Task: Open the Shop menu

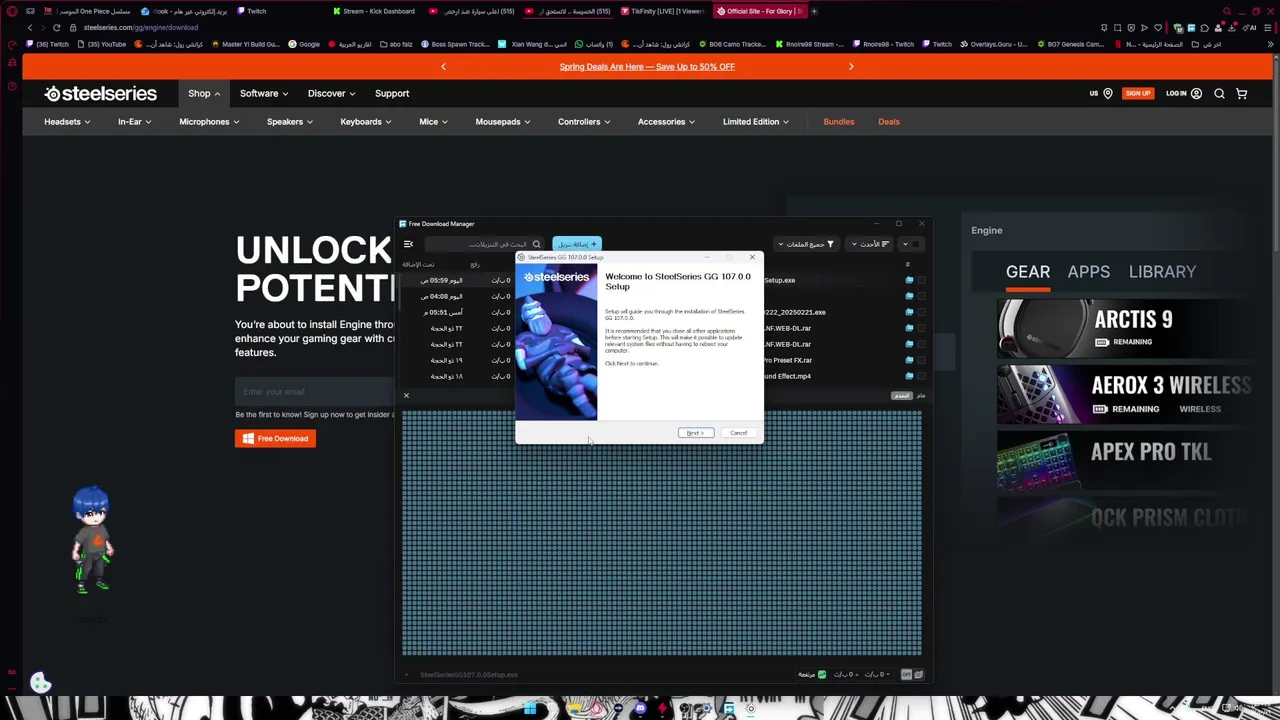Action: click(204, 93)
